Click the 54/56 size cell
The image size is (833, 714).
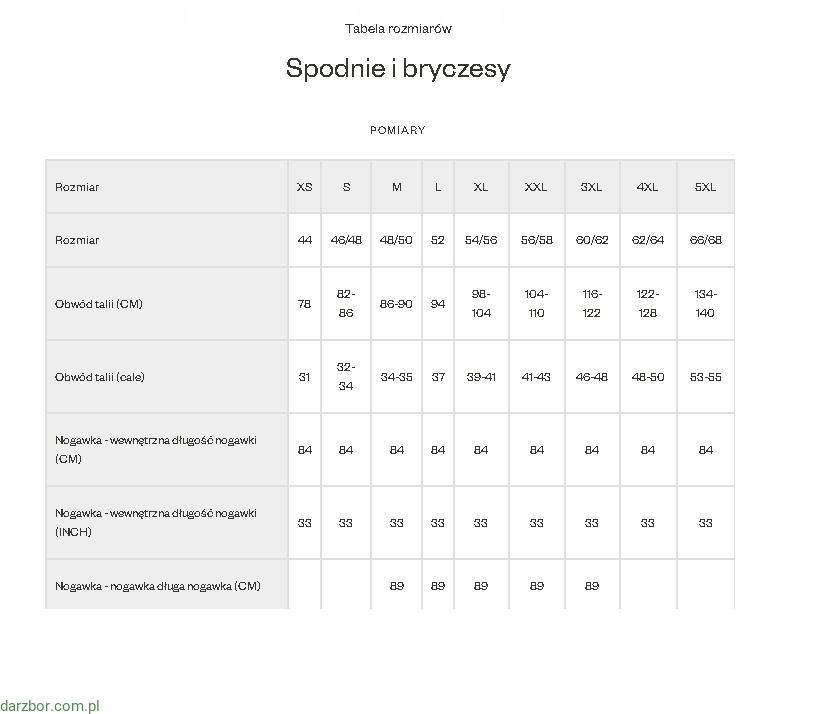click(481, 240)
